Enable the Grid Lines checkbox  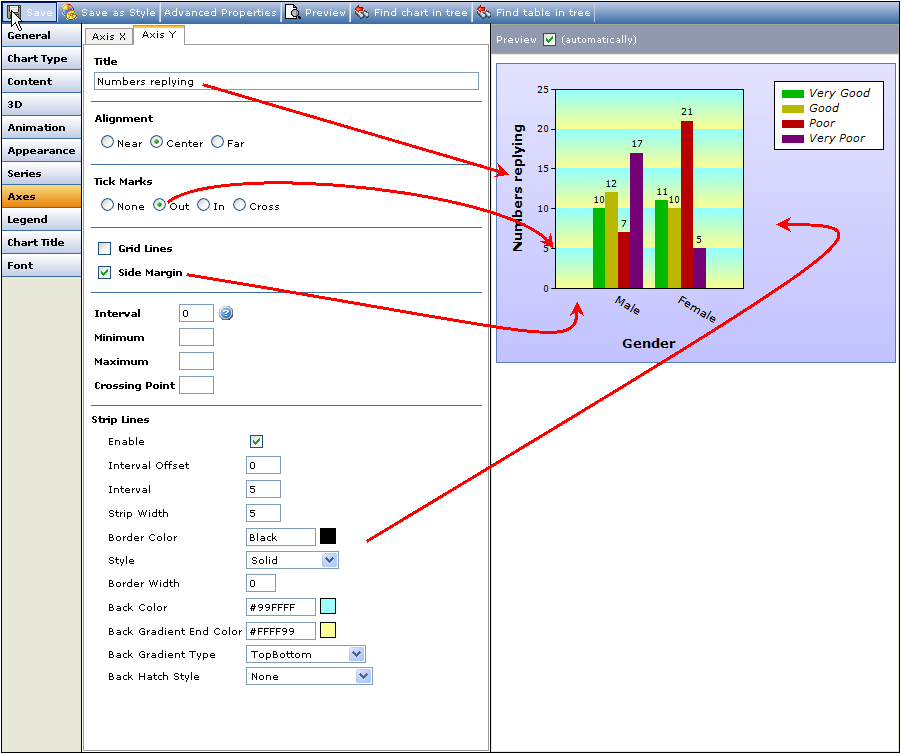click(105, 248)
